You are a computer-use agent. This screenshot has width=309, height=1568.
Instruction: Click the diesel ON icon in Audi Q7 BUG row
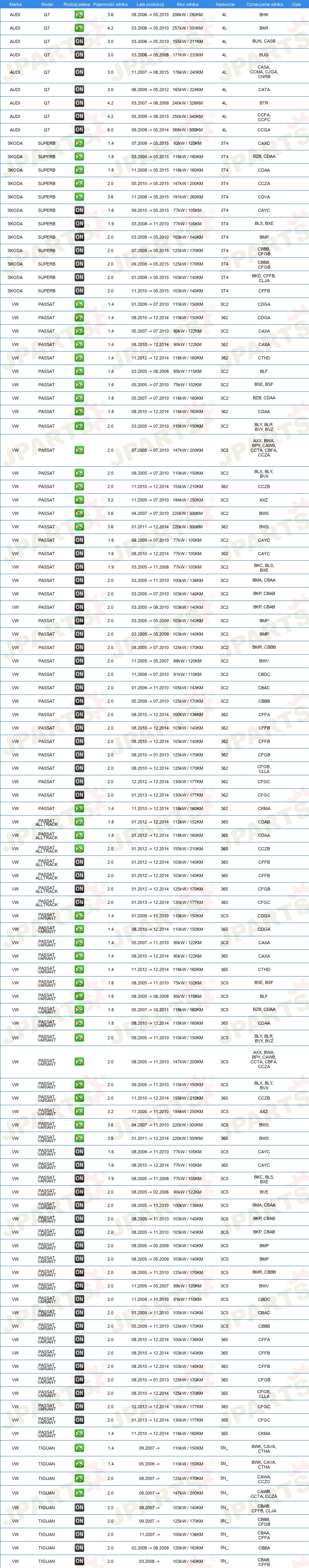click(79, 55)
